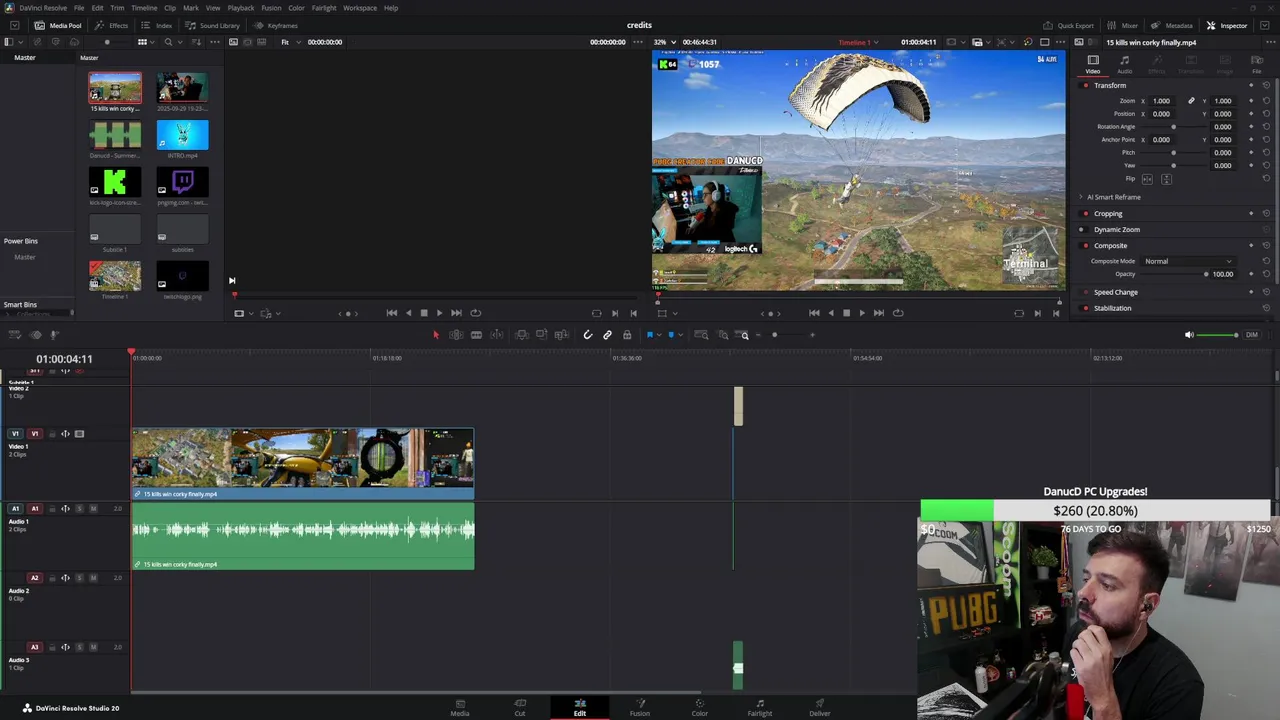Viewport: 1280px width, 720px height.
Task: Add a blue flag to clip
Action: (650, 335)
